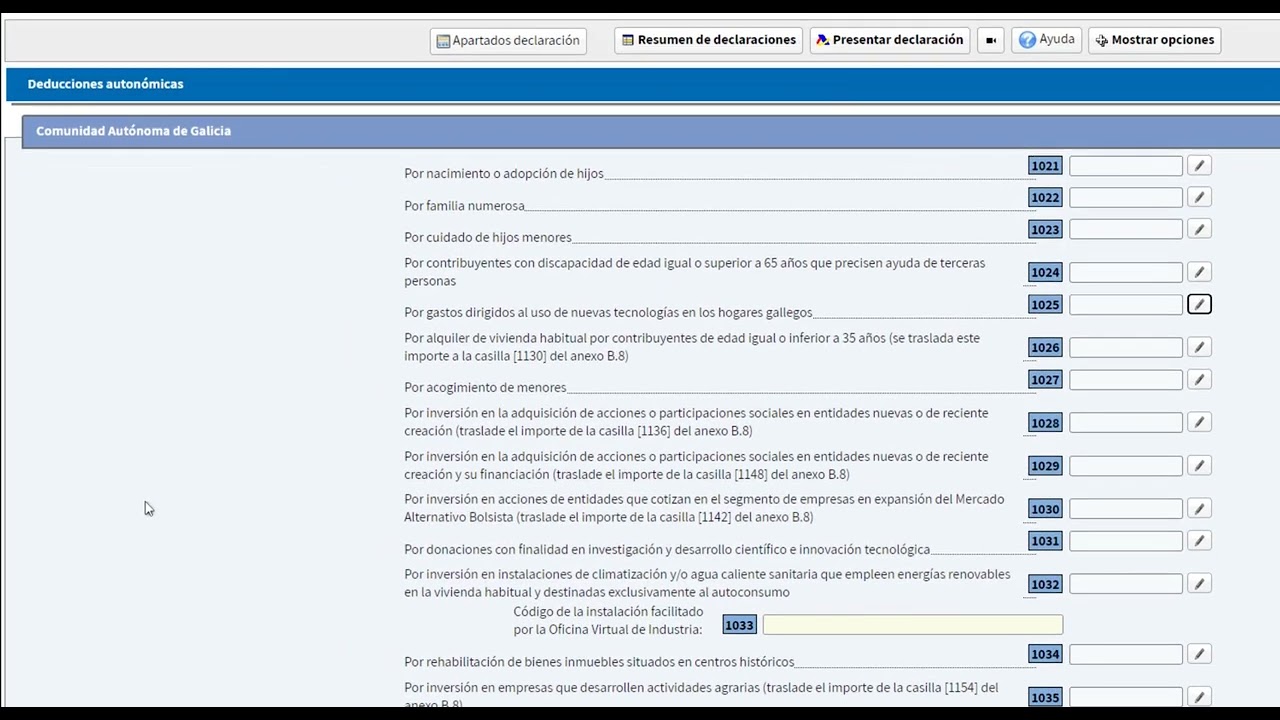Click input field for casilla 1023
This screenshot has height=720, width=1280.
(1125, 230)
